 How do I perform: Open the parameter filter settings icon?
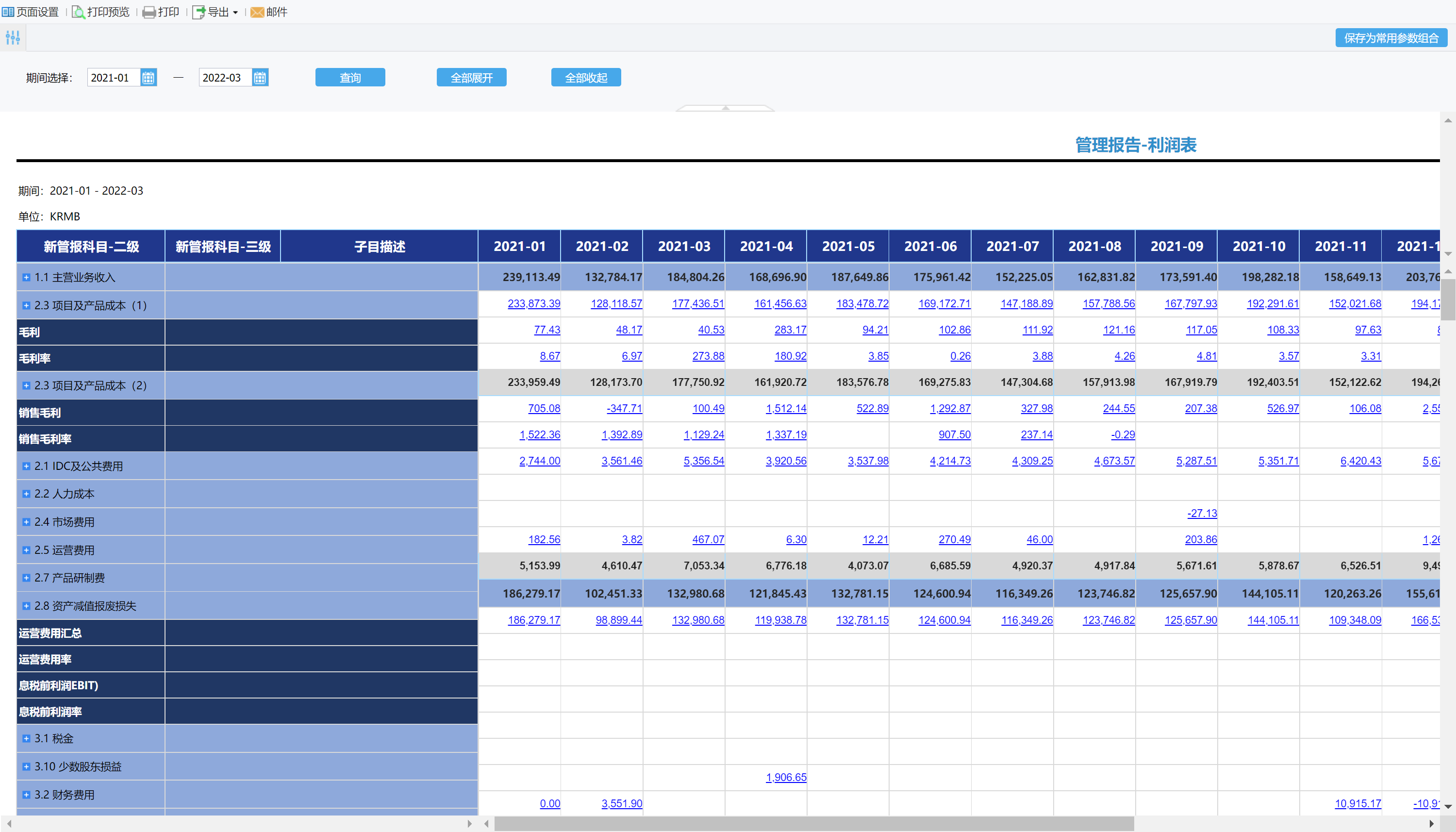(x=13, y=38)
